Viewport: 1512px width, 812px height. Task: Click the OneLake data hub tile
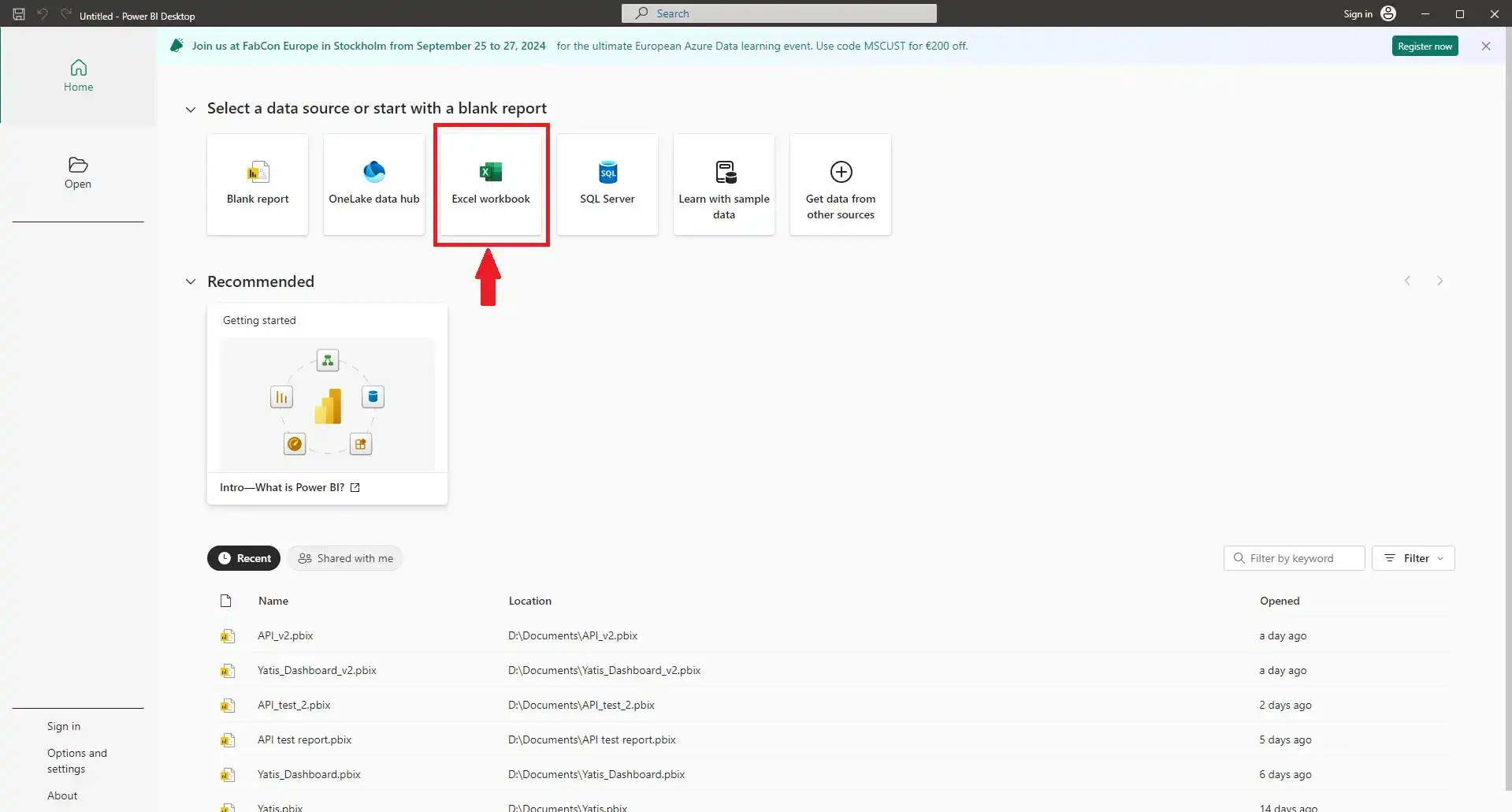(373, 184)
